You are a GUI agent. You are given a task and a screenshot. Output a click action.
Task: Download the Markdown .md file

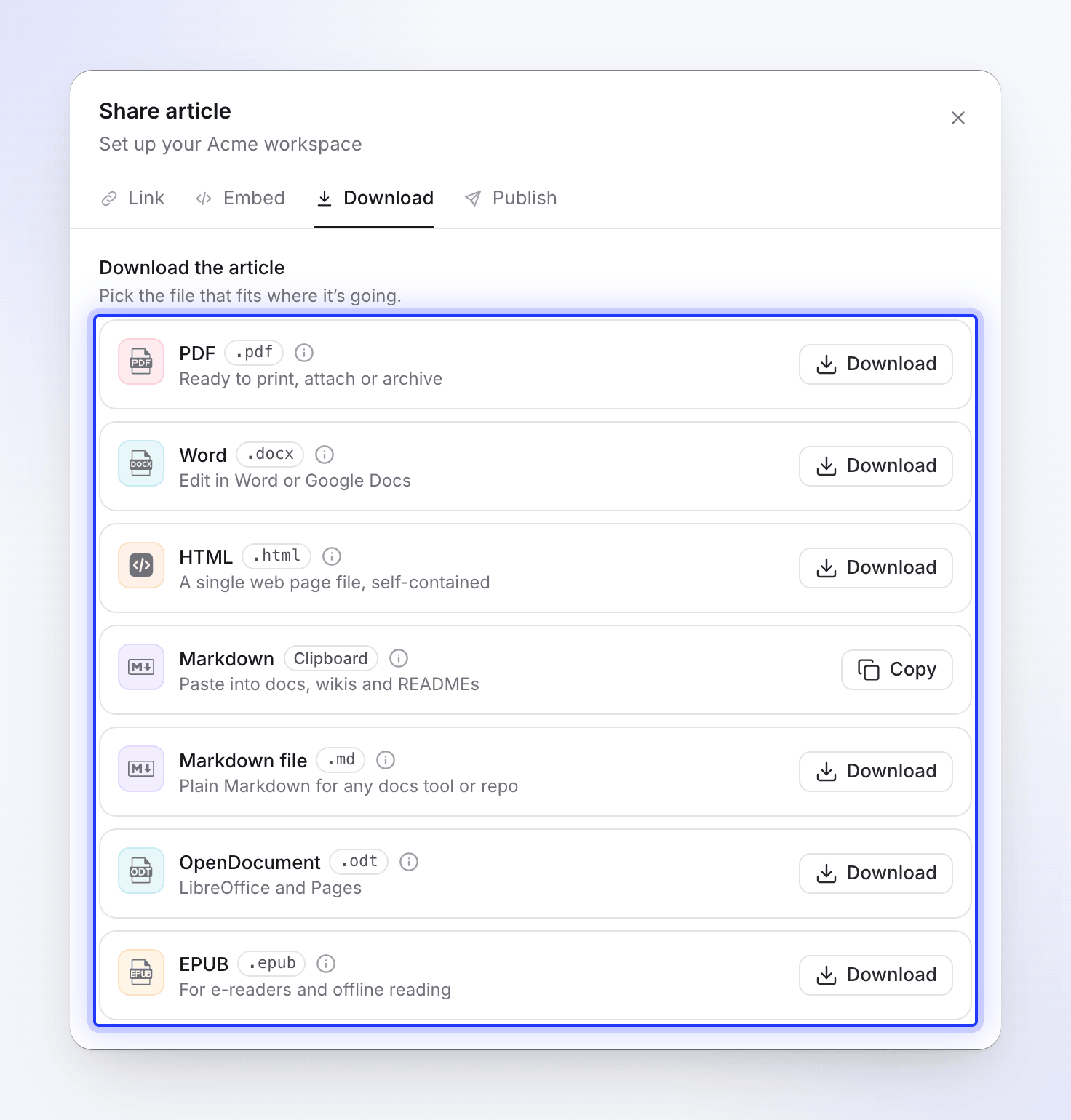(876, 772)
